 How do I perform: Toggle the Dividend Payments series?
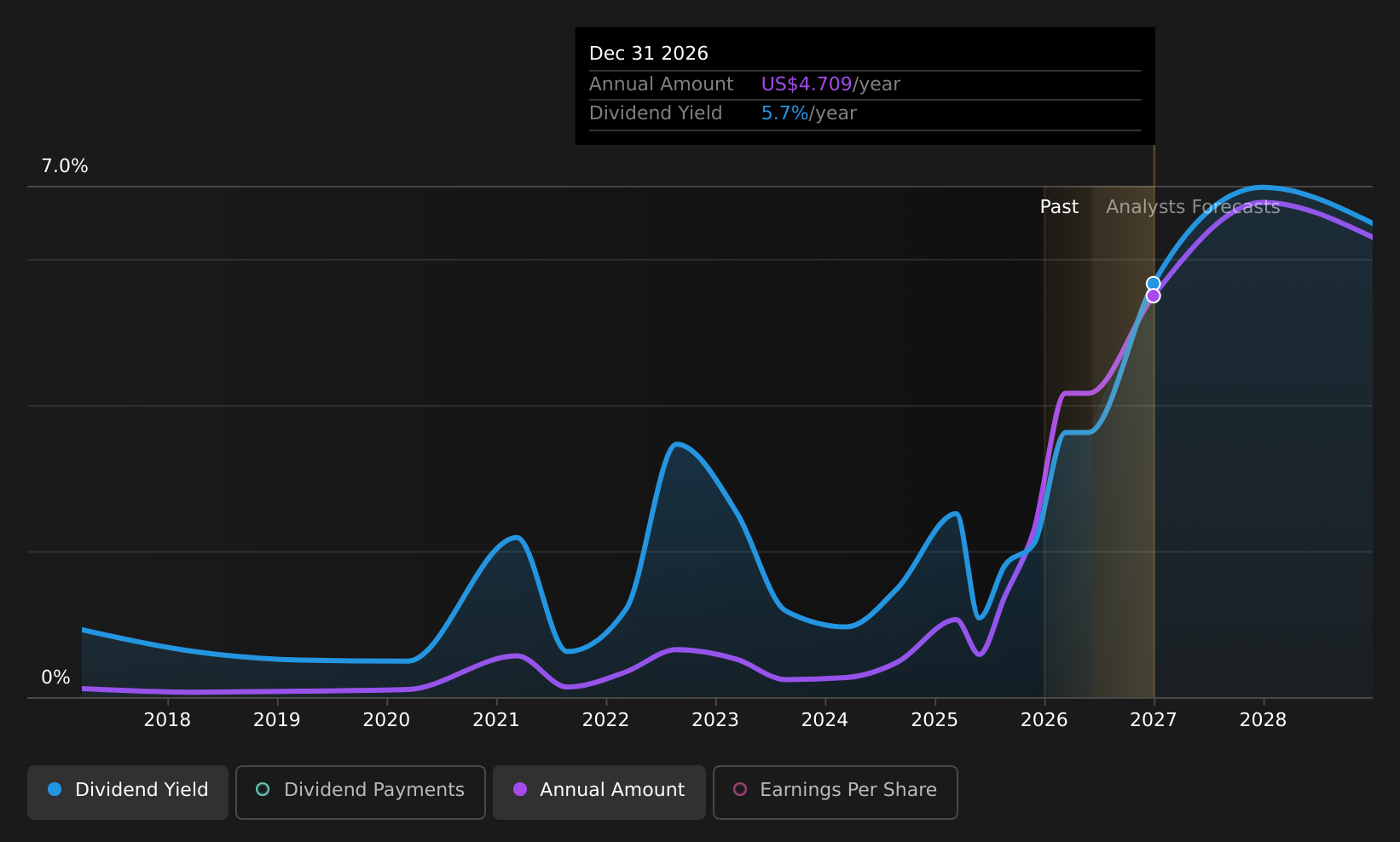361,793
